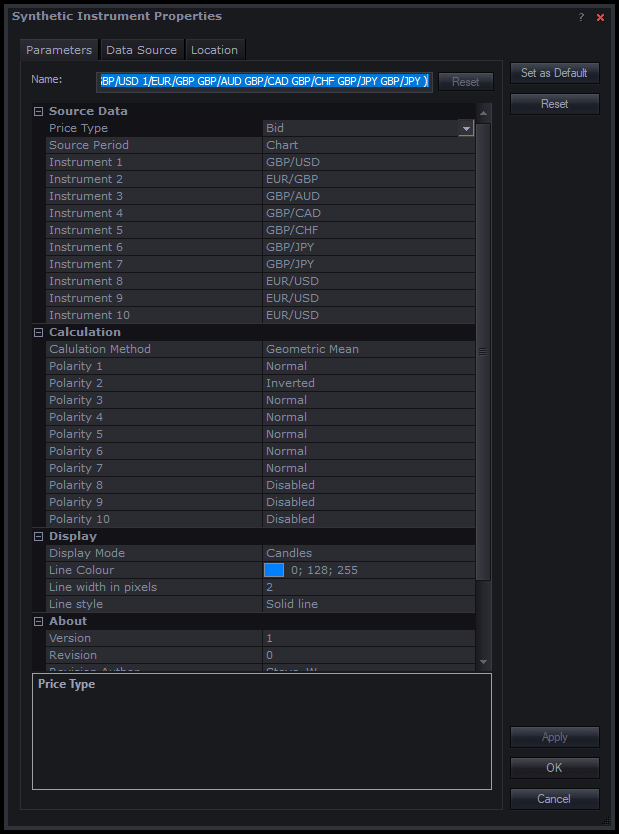Select Instrument 2 value EUR/GBP
The image size is (619, 834).
(x=369, y=179)
